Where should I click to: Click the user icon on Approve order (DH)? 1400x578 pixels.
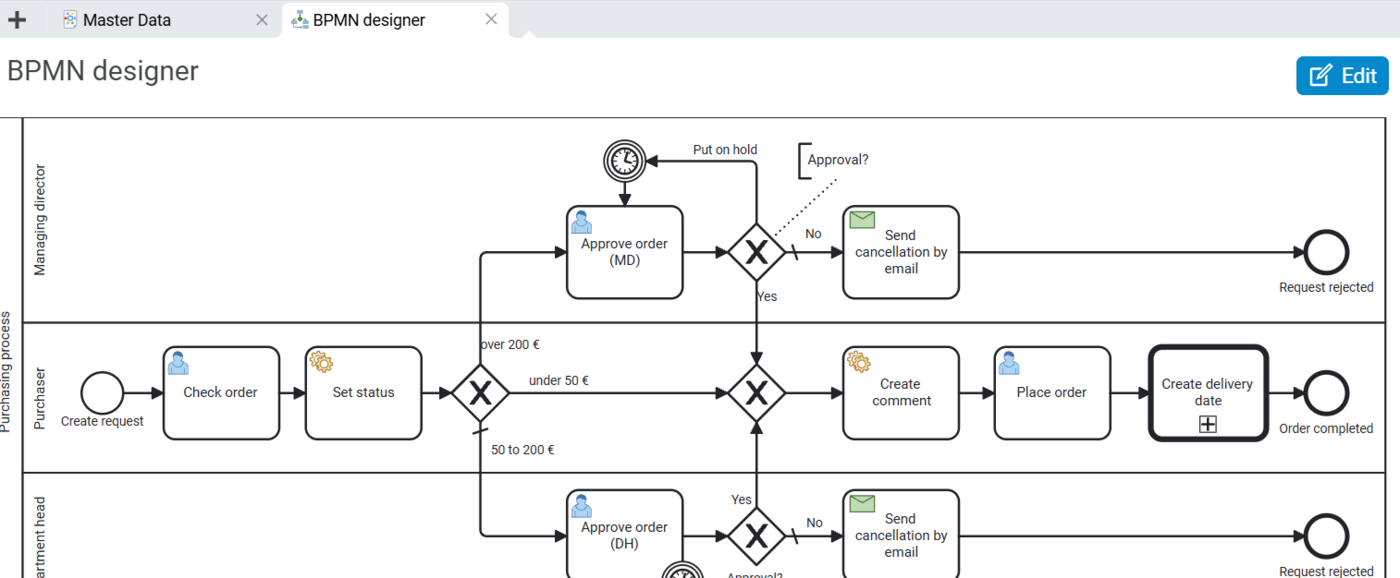(x=581, y=504)
